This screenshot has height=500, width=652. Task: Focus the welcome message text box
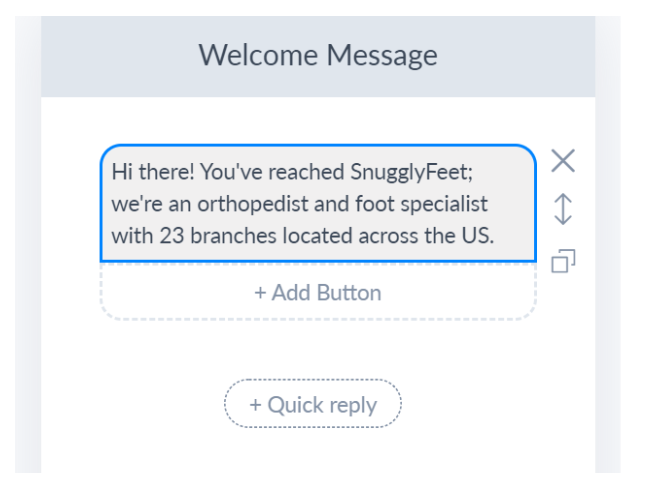pos(318,203)
